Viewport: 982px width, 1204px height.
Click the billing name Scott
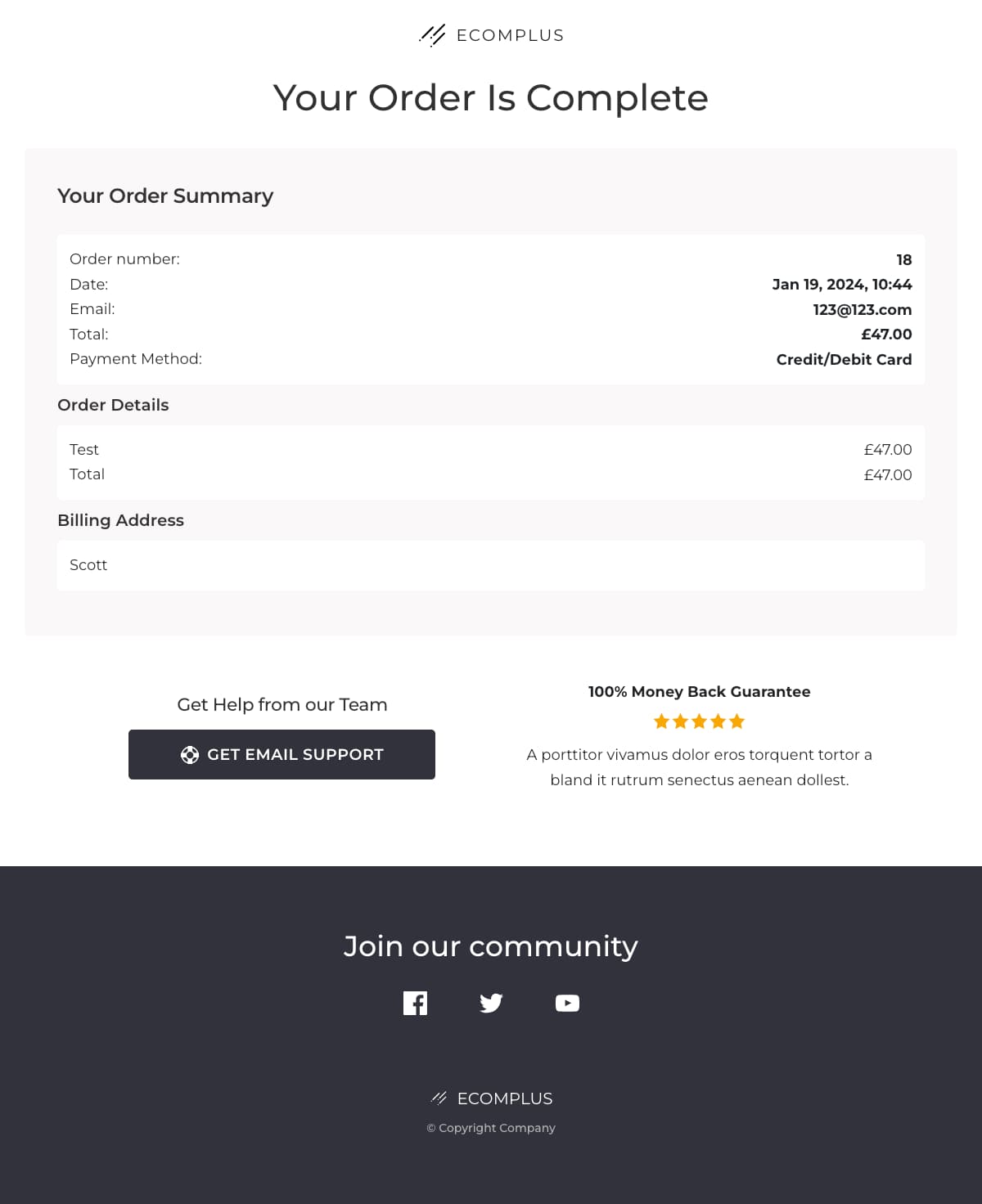pyautogui.click(x=88, y=564)
